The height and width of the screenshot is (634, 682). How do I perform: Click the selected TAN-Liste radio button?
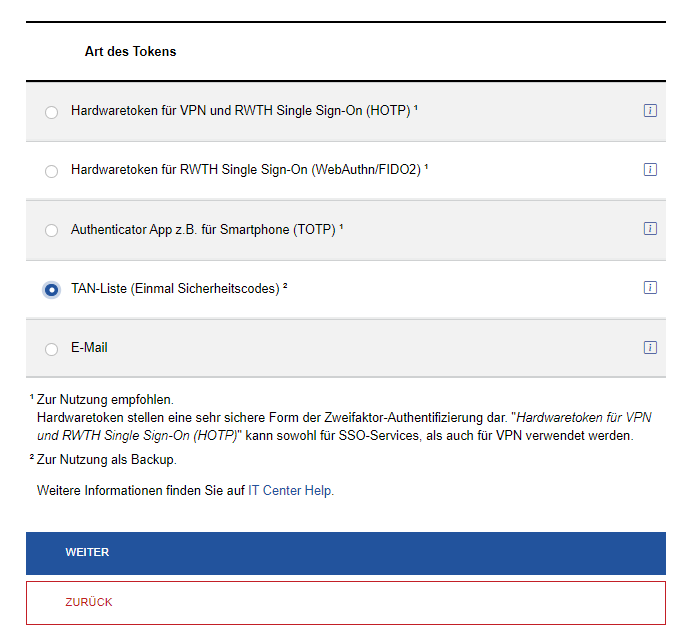[52, 290]
